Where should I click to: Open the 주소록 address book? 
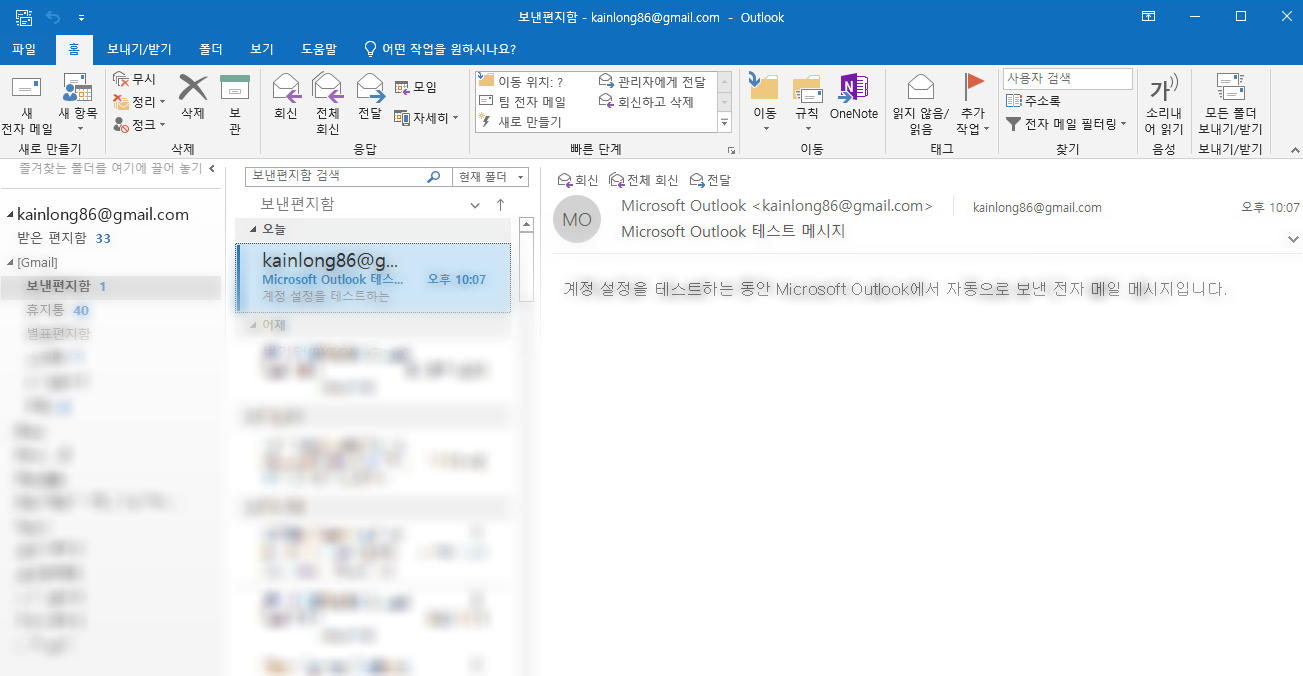[1033, 101]
